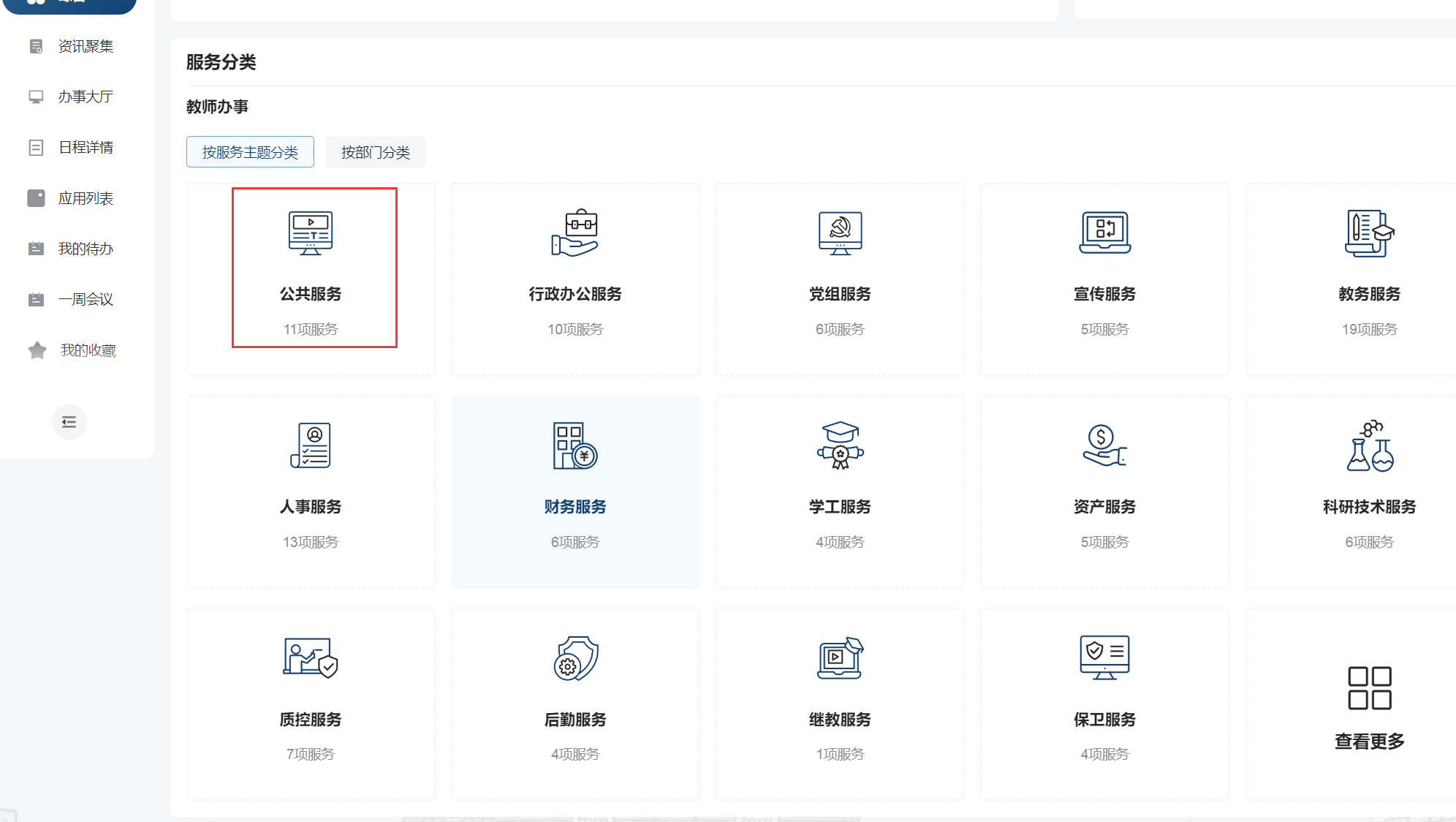Open 办事大厅 in sidebar
The height and width of the screenshot is (822, 1456).
[x=85, y=97]
